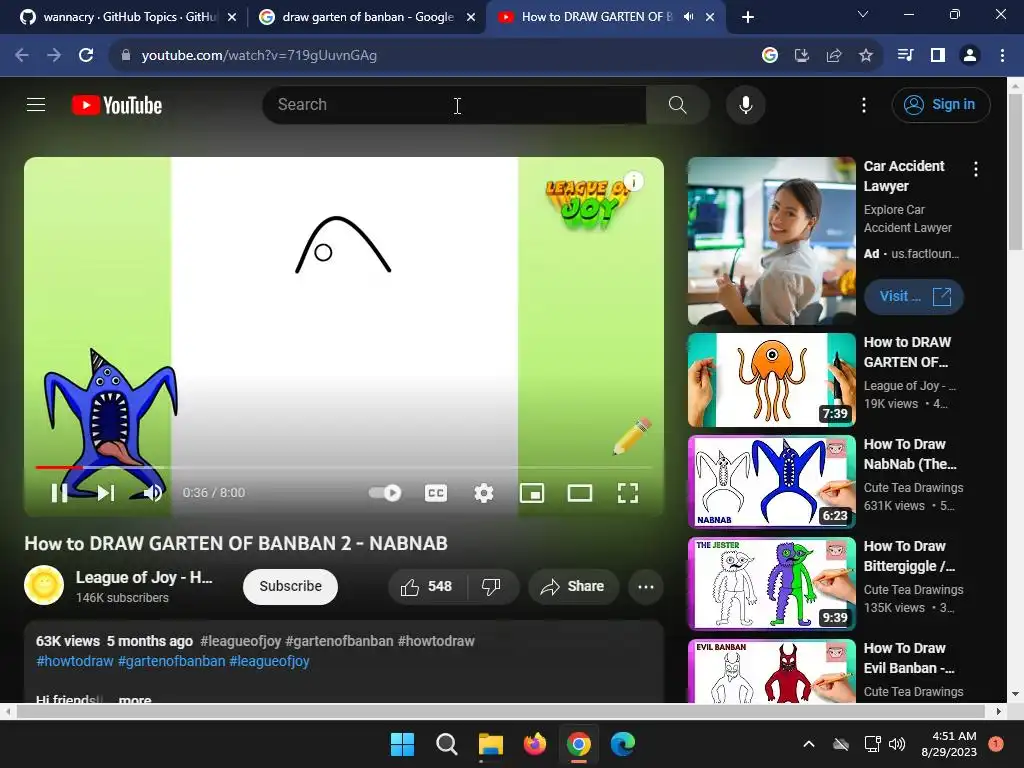Expand description with more
The width and height of the screenshot is (1024, 768).
pyautogui.click(x=135, y=699)
